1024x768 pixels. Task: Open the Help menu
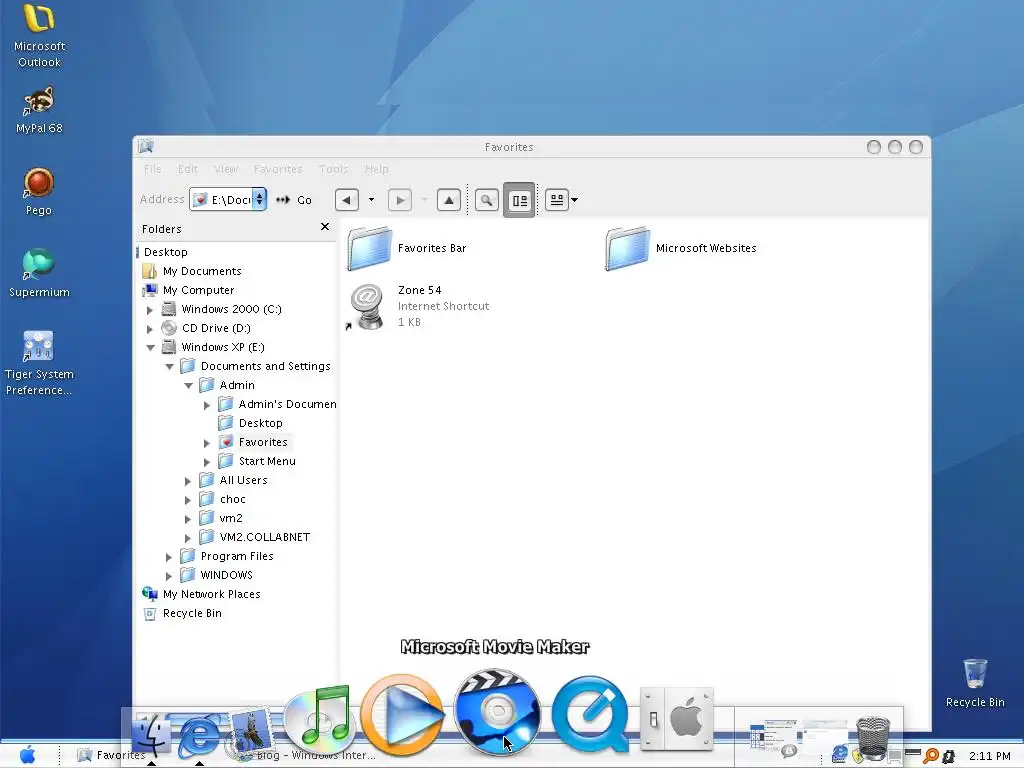(x=376, y=169)
